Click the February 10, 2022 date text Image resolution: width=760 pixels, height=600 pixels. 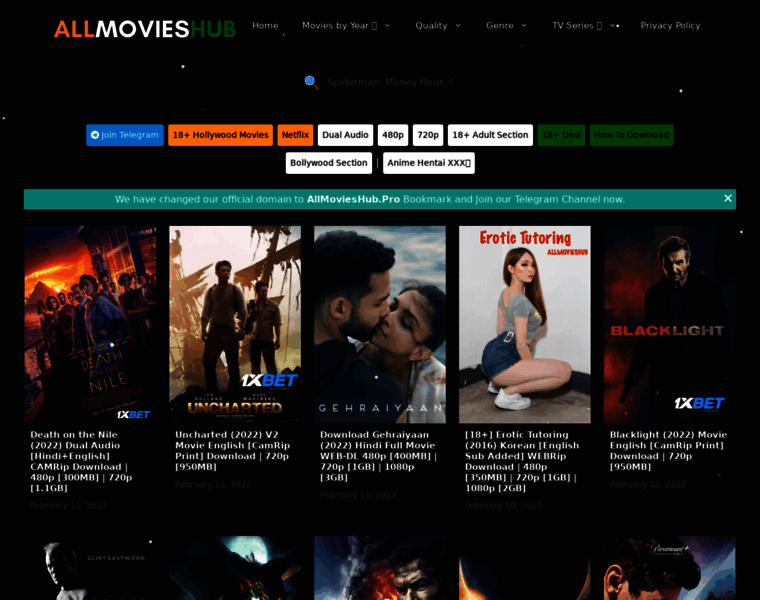(503, 505)
